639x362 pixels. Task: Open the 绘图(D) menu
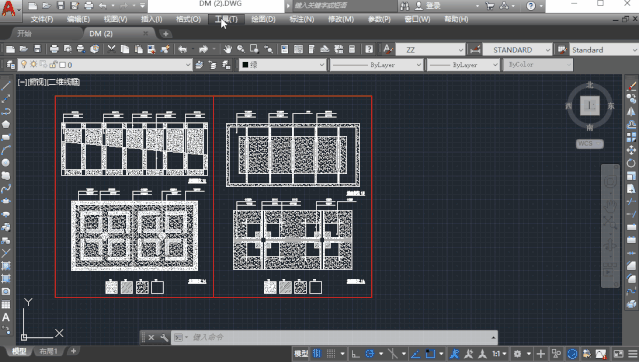(x=263, y=19)
